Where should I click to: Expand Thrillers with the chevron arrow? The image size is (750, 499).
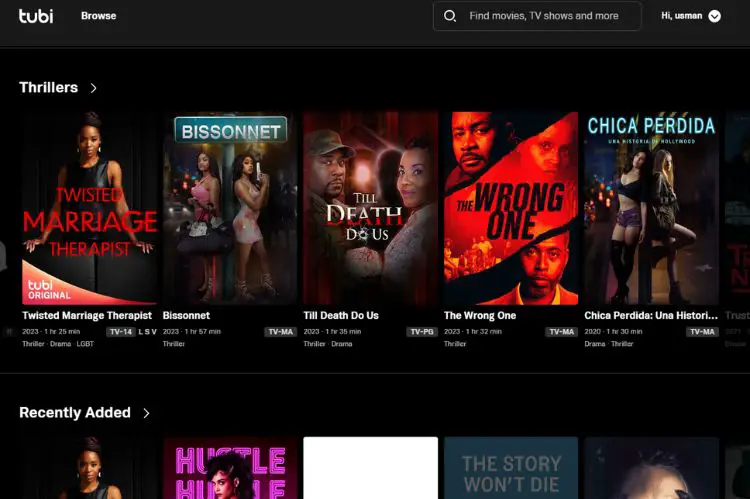coord(94,88)
